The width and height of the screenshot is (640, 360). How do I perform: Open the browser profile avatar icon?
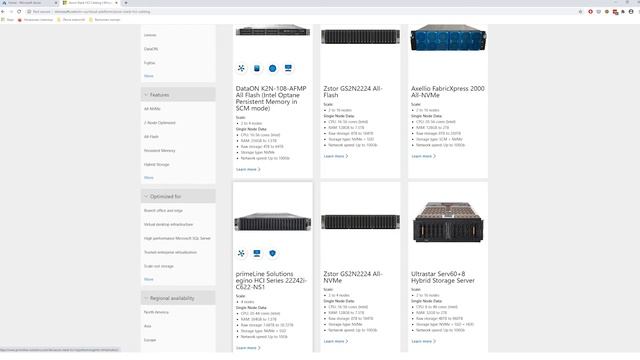click(631, 12)
